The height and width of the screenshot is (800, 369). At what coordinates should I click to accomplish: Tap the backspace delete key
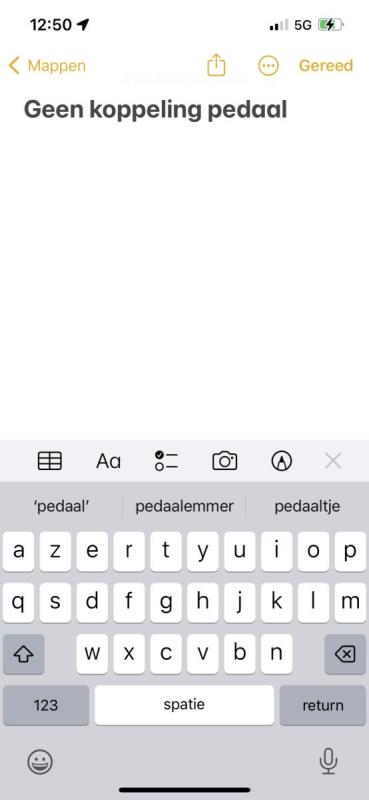(x=345, y=654)
